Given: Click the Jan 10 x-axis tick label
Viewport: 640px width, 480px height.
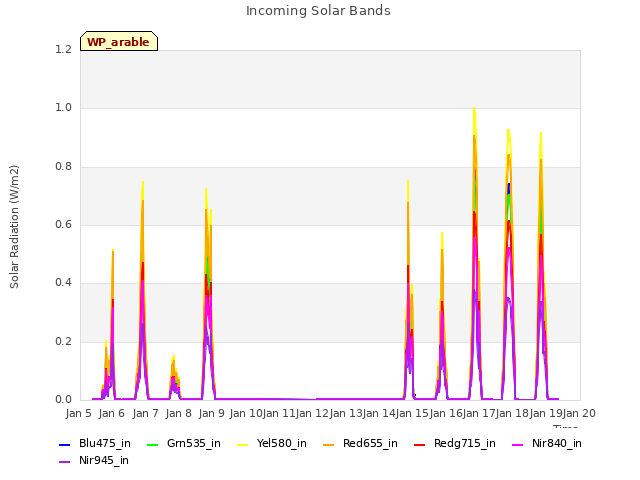Looking at the screenshot, I should pos(246,413).
